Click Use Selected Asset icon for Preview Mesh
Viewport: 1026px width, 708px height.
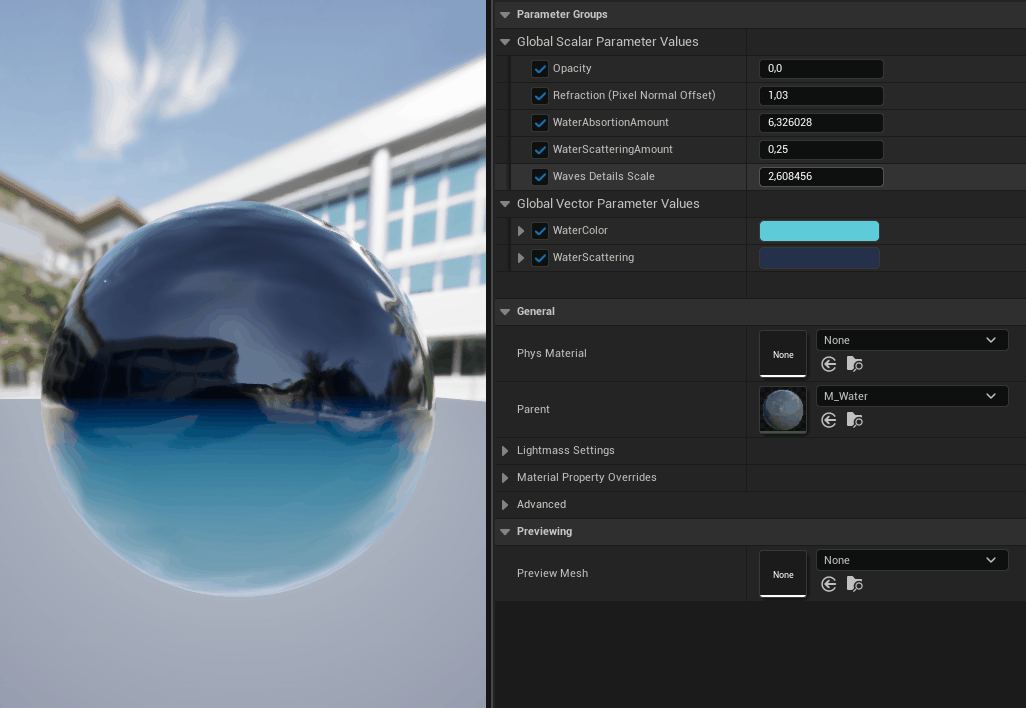[828, 584]
